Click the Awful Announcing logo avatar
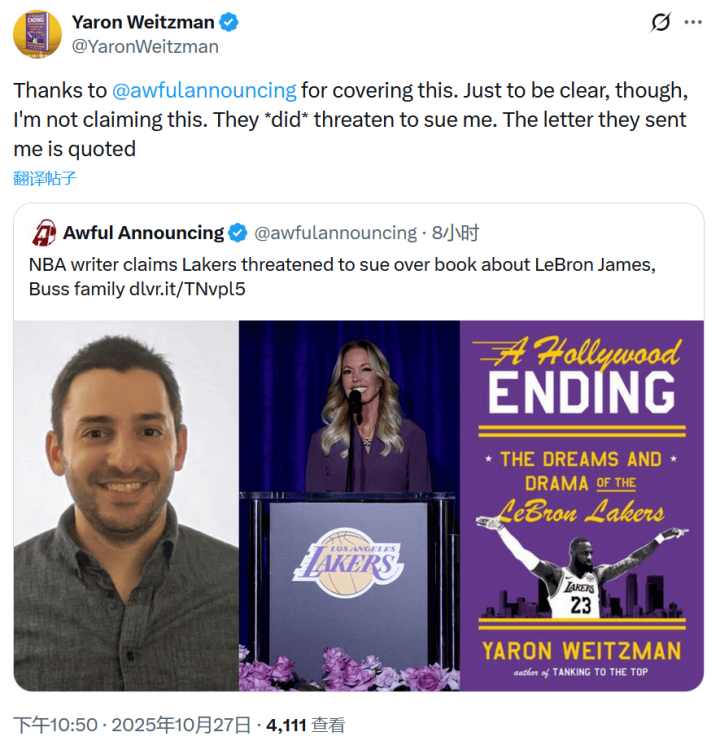Screen dimensions: 720x754 point(44,233)
